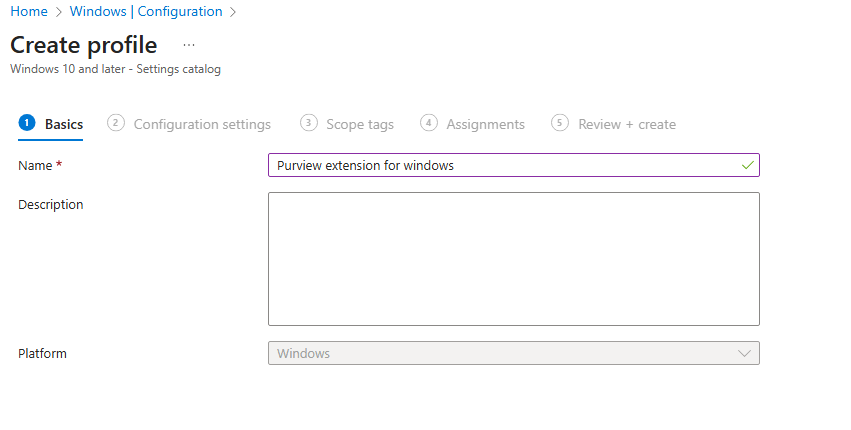Click the step 2 circle icon
This screenshot has height=430, width=851.
(x=116, y=123)
